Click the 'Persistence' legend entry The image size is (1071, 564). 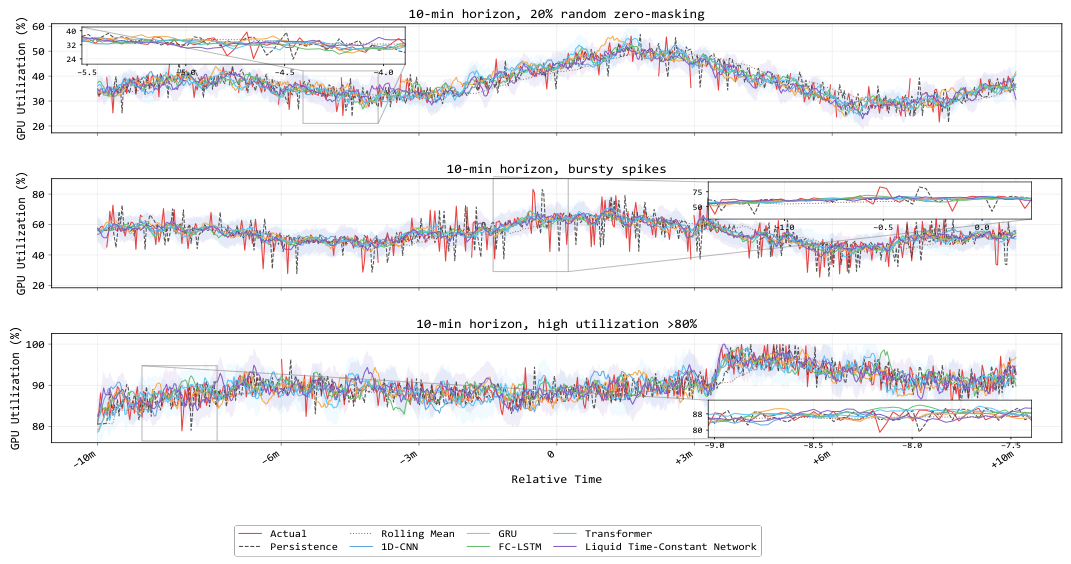click(x=303, y=547)
